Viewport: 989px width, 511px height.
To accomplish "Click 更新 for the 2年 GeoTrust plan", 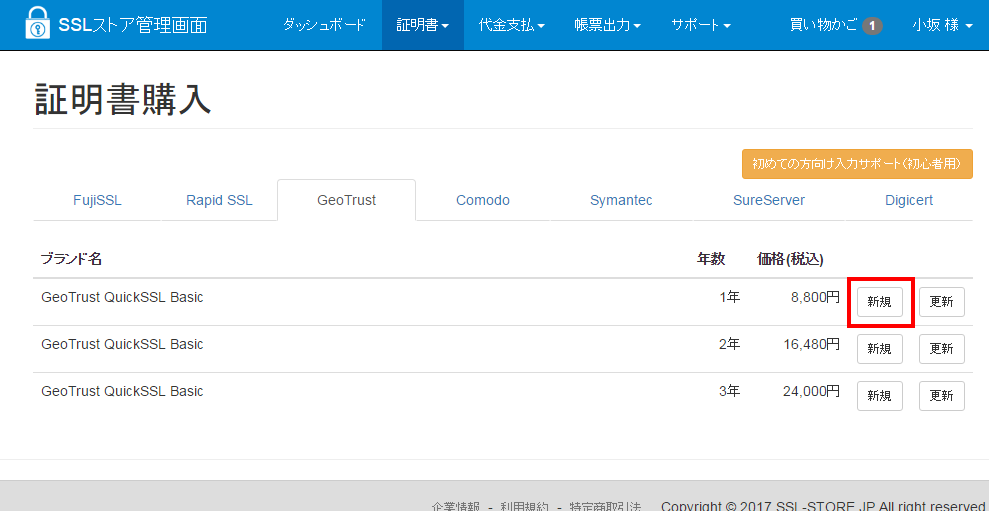I will (x=942, y=349).
